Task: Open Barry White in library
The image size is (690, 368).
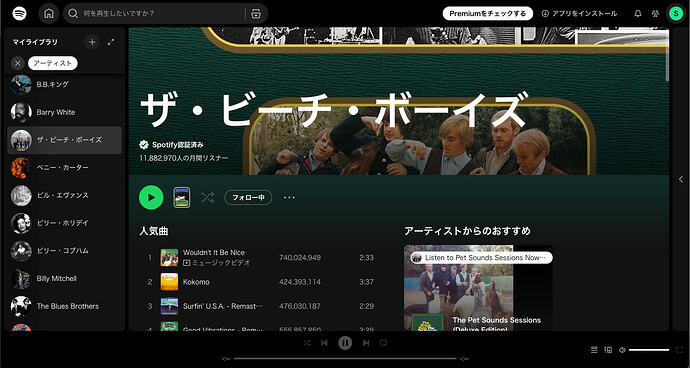Action: pyautogui.click(x=64, y=112)
